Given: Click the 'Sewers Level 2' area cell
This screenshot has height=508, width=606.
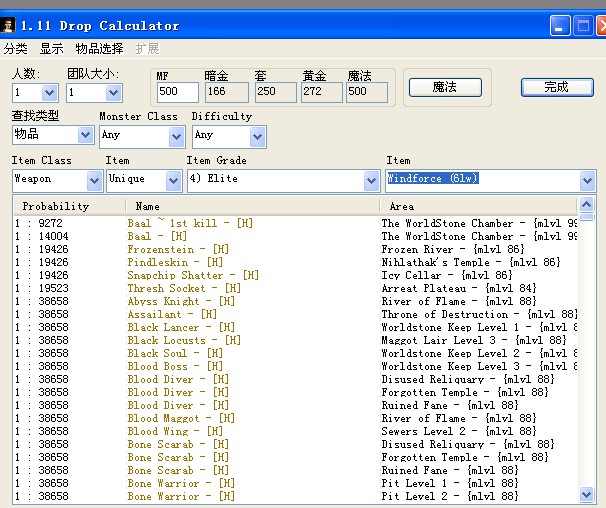Looking at the screenshot, I should click(459, 431).
